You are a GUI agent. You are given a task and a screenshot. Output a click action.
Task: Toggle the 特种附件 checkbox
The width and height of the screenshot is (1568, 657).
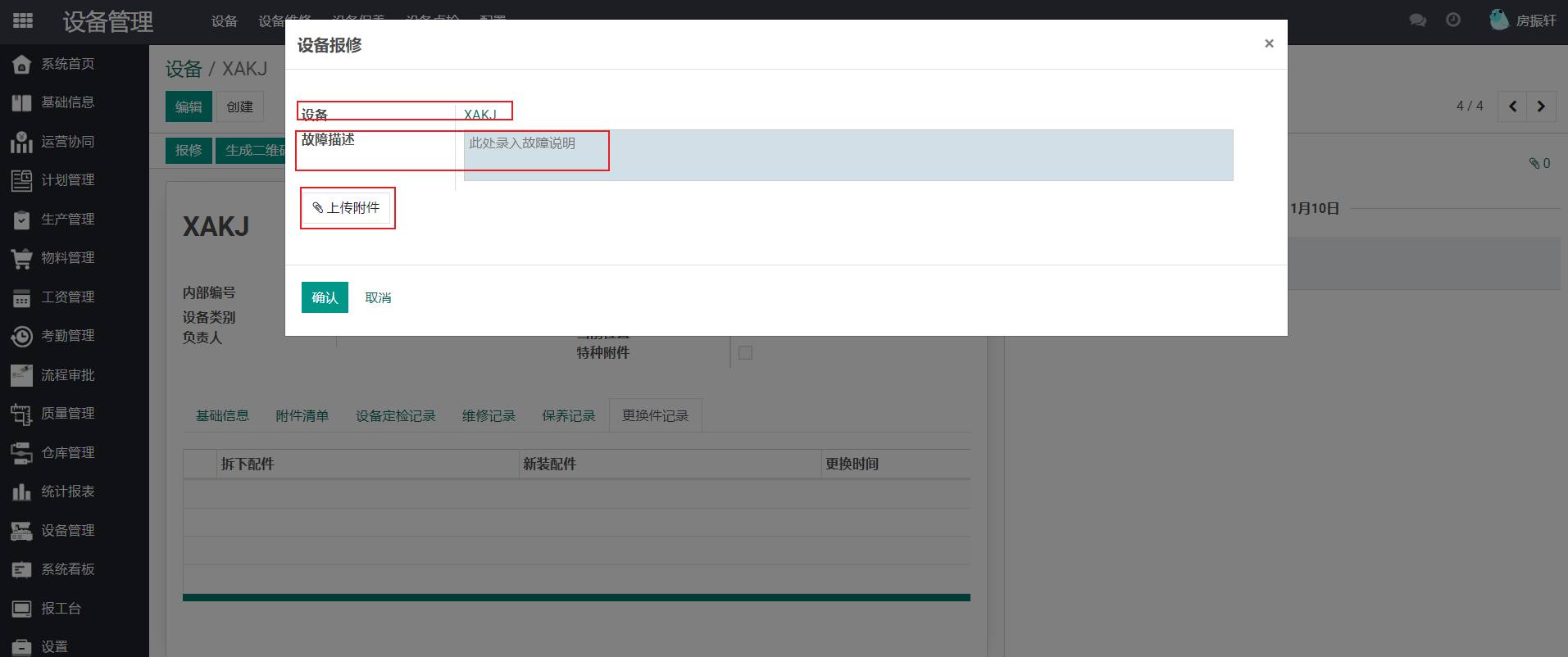pos(745,353)
